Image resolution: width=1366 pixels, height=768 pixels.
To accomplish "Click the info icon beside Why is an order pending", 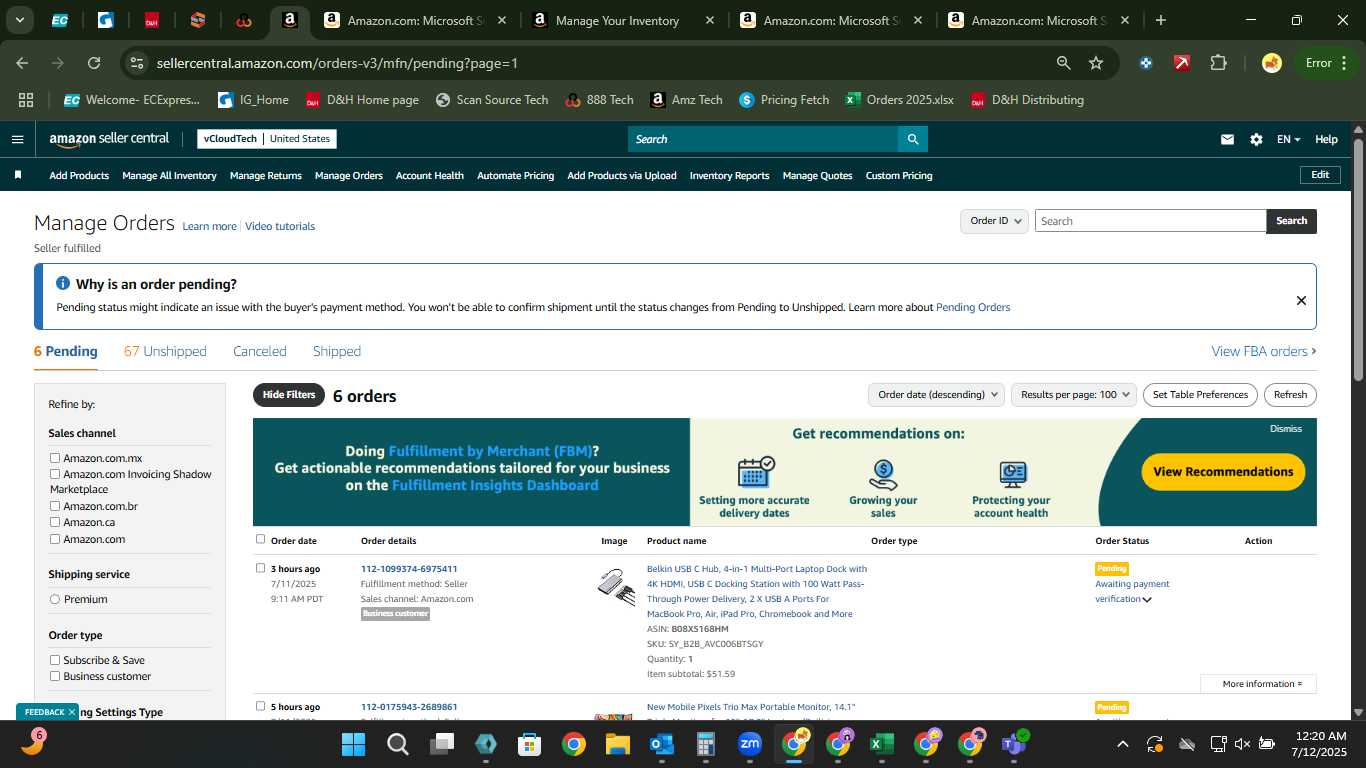I will [x=63, y=284].
